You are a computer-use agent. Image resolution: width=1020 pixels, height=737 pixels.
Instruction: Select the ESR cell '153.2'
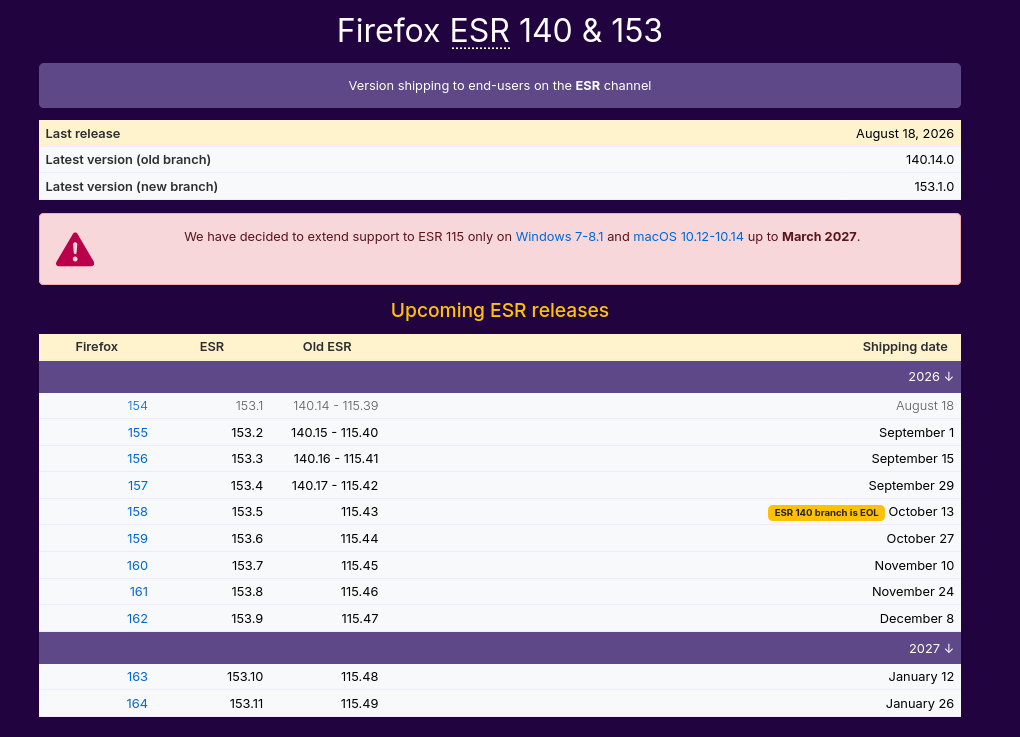[247, 433]
